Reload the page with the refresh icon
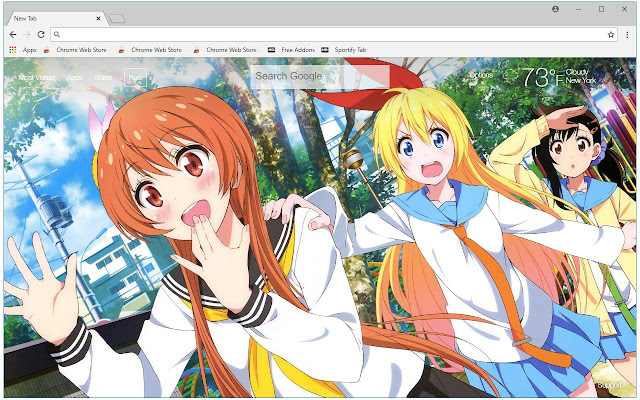This screenshot has width=640, height=400. 41,35
